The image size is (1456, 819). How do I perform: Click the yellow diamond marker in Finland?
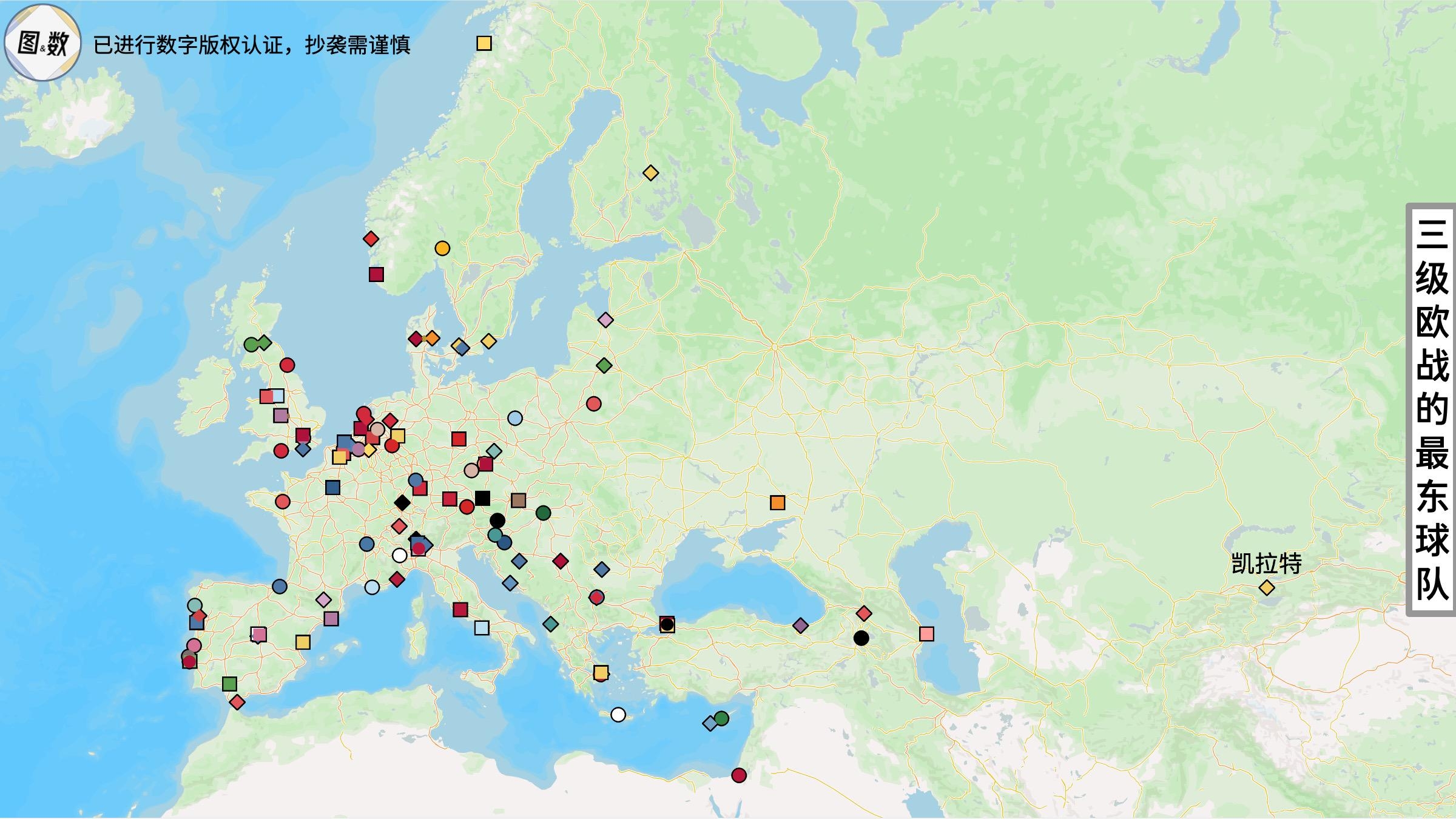coord(650,173)
